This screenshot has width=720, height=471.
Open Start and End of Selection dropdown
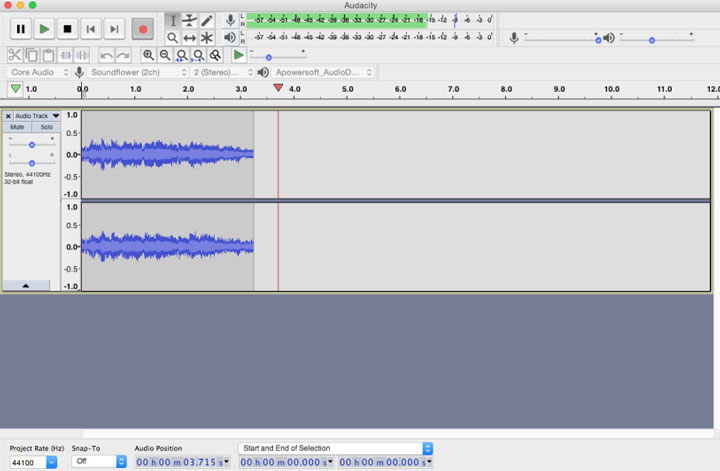[x=335, y=448]
